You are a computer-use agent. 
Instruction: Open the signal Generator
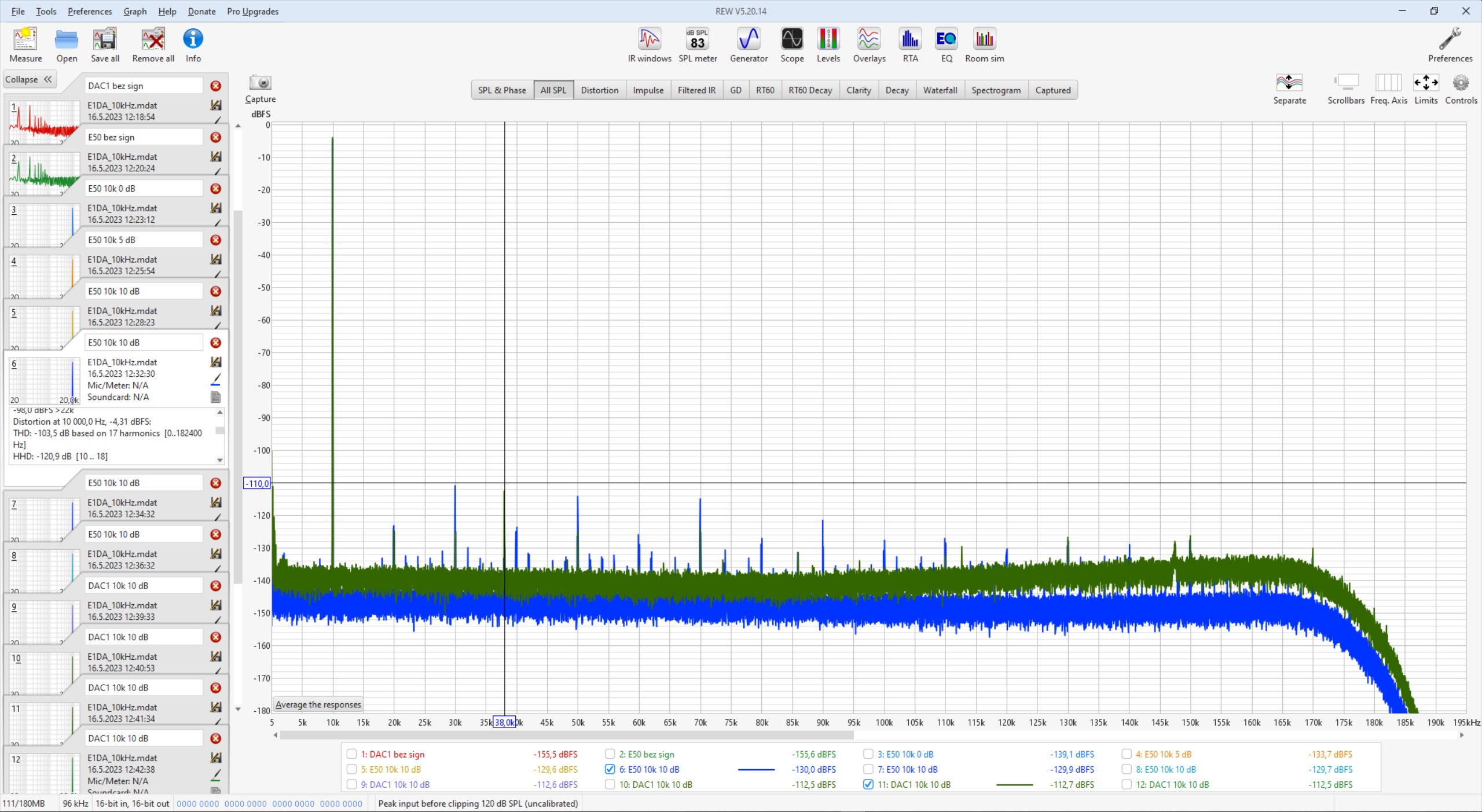click(749, 45)
